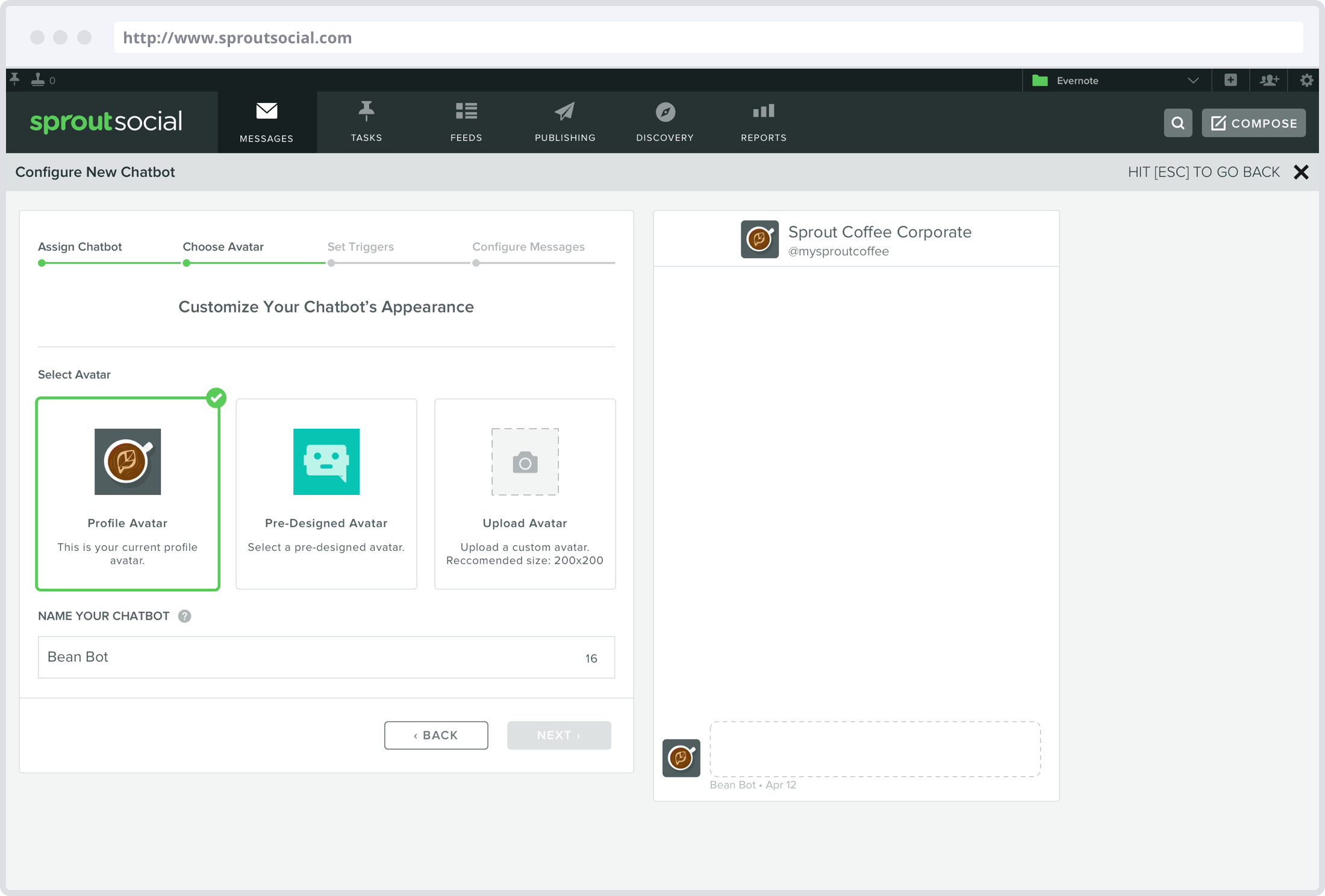Click the Bean Bot avatar in chat preview
1325x896 pixels.
681,758
